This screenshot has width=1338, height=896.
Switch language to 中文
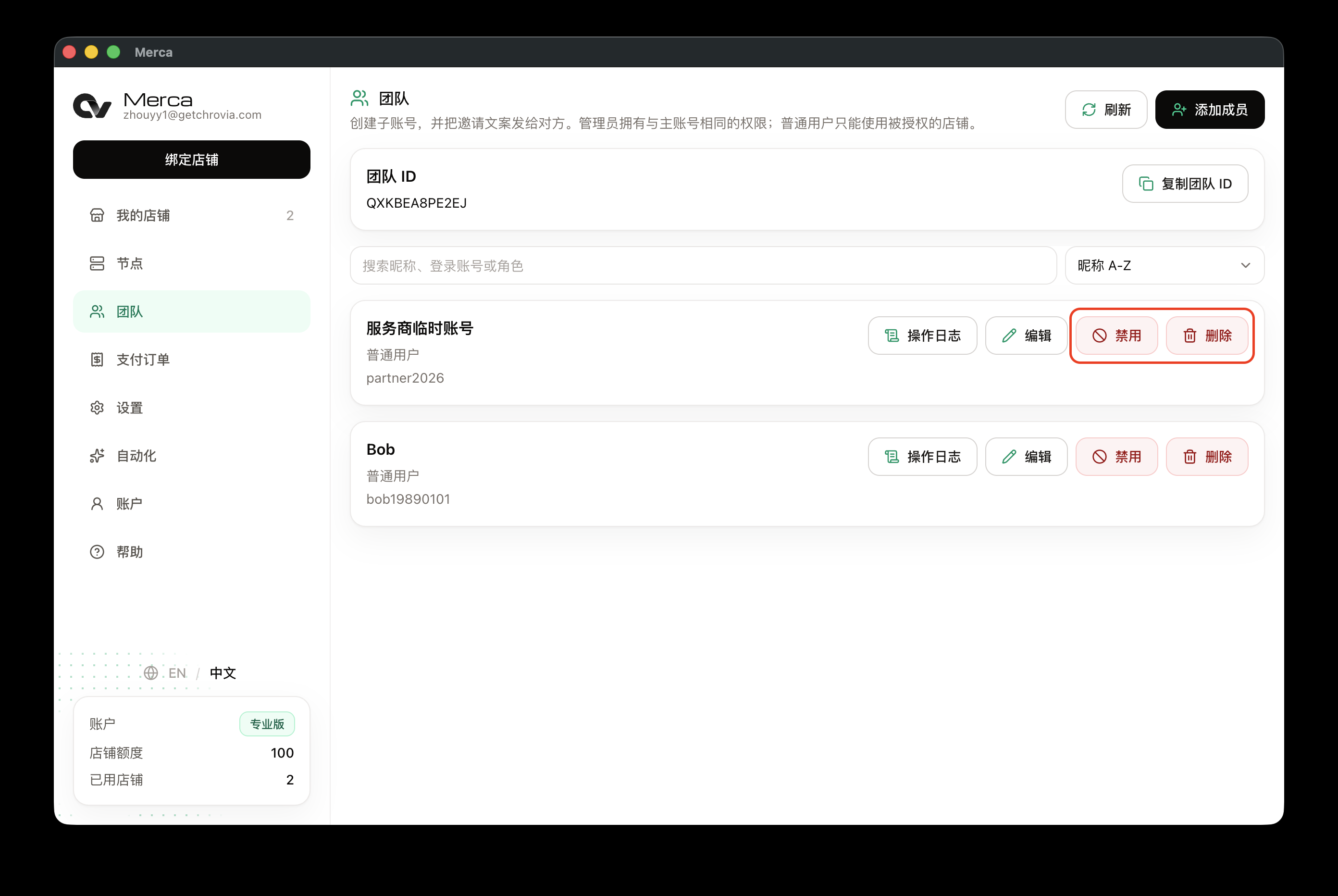(x=223, y=672)
